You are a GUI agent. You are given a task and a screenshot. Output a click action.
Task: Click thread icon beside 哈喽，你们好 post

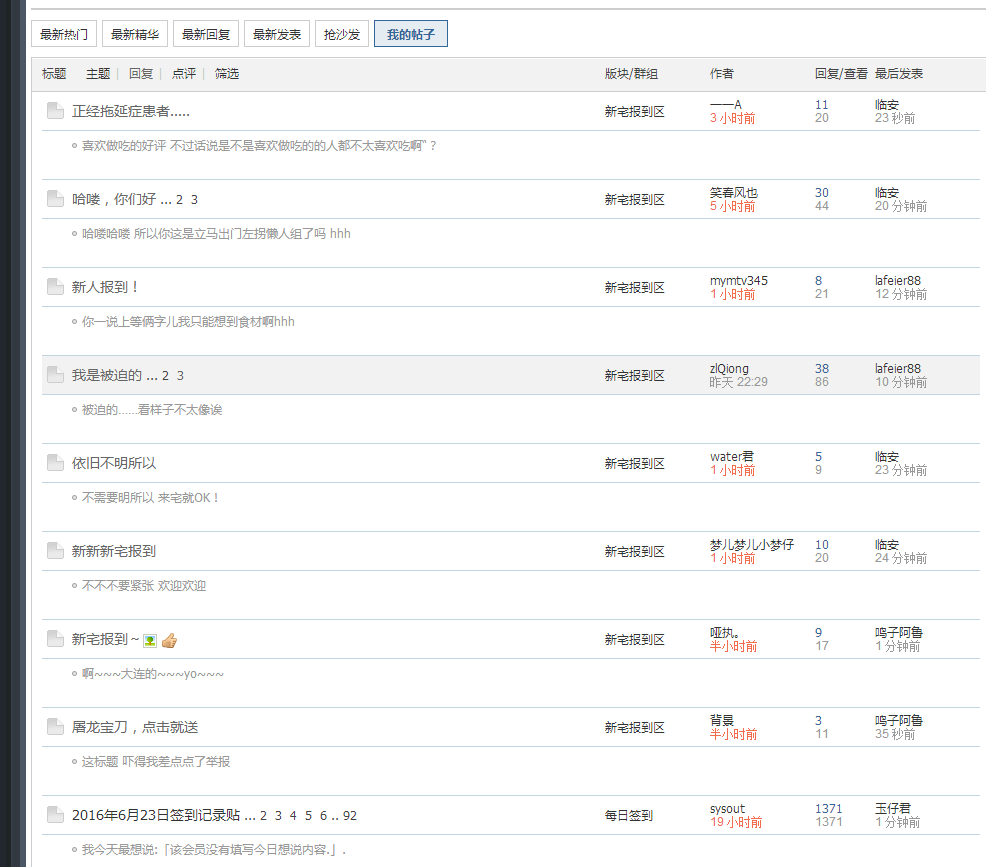tap(55, 199)
